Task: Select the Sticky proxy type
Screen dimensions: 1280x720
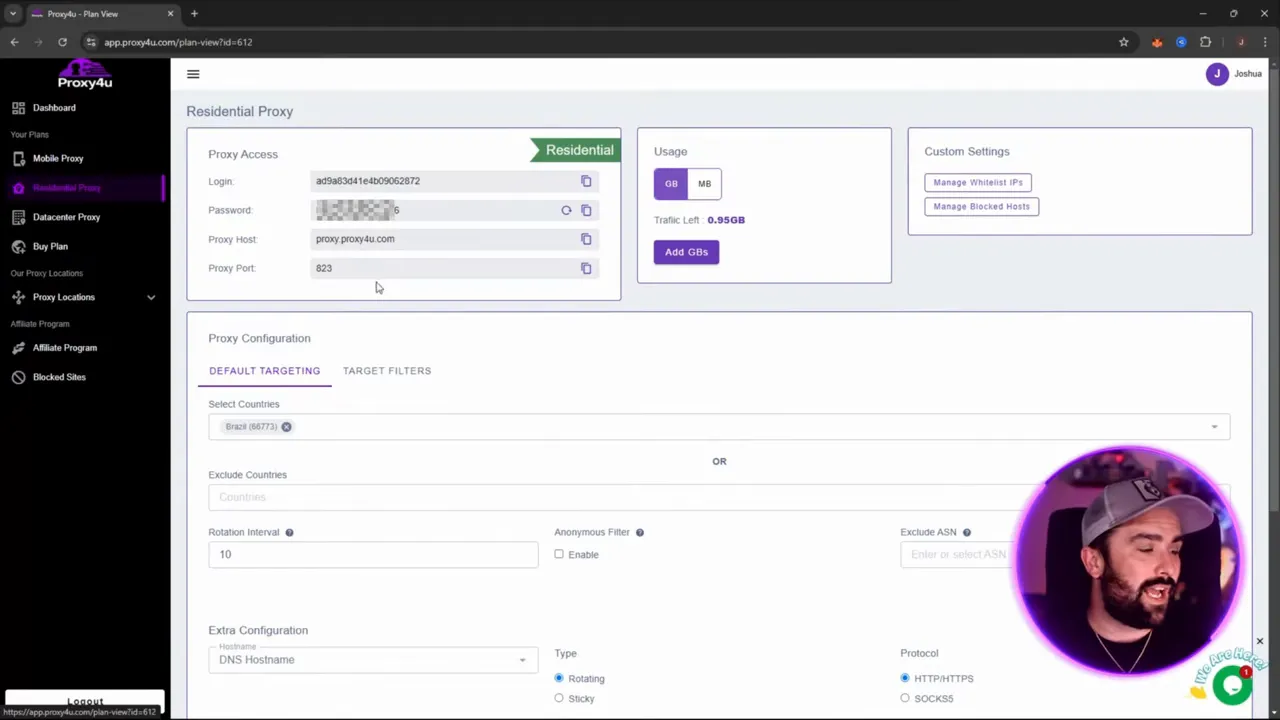Action: click(x=559, y=698)
